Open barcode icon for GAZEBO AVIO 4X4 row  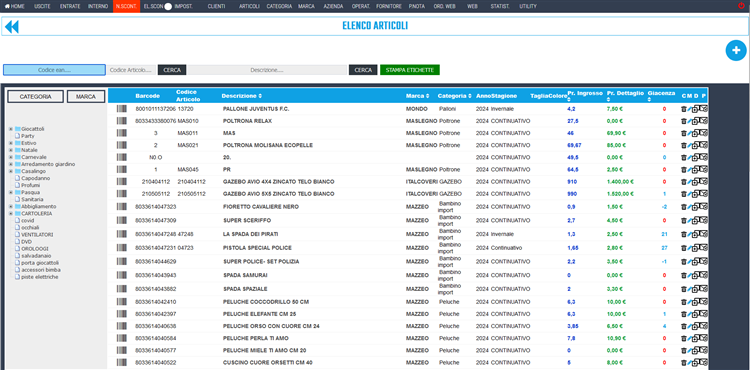click(x=121, y=182)
